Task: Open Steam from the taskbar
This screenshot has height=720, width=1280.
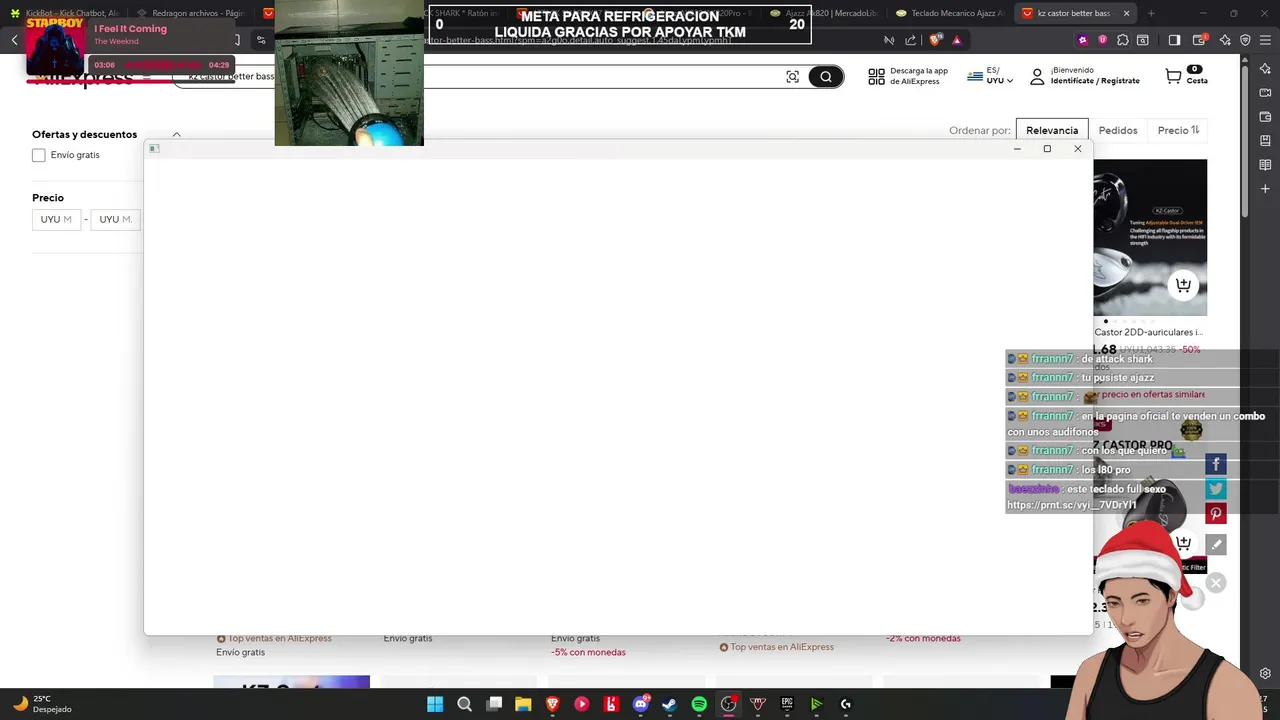Action: click(670, 704)
